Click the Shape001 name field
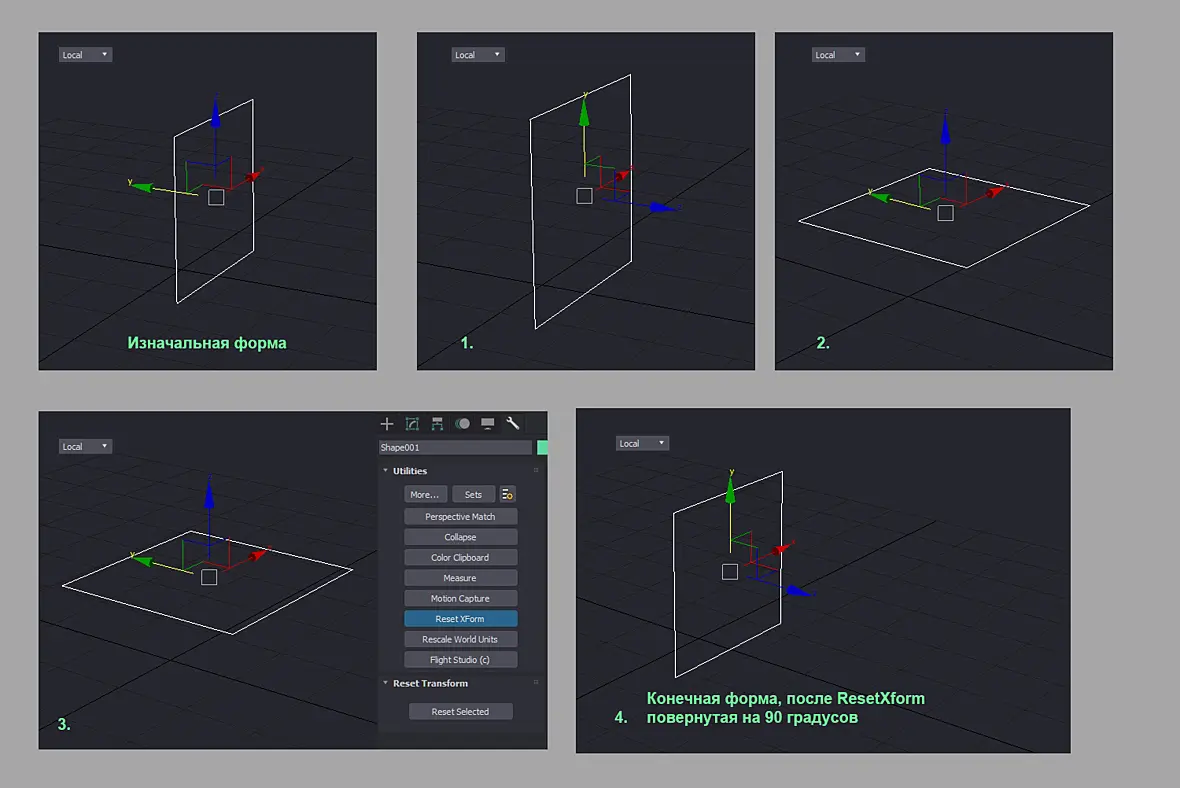 455,447
